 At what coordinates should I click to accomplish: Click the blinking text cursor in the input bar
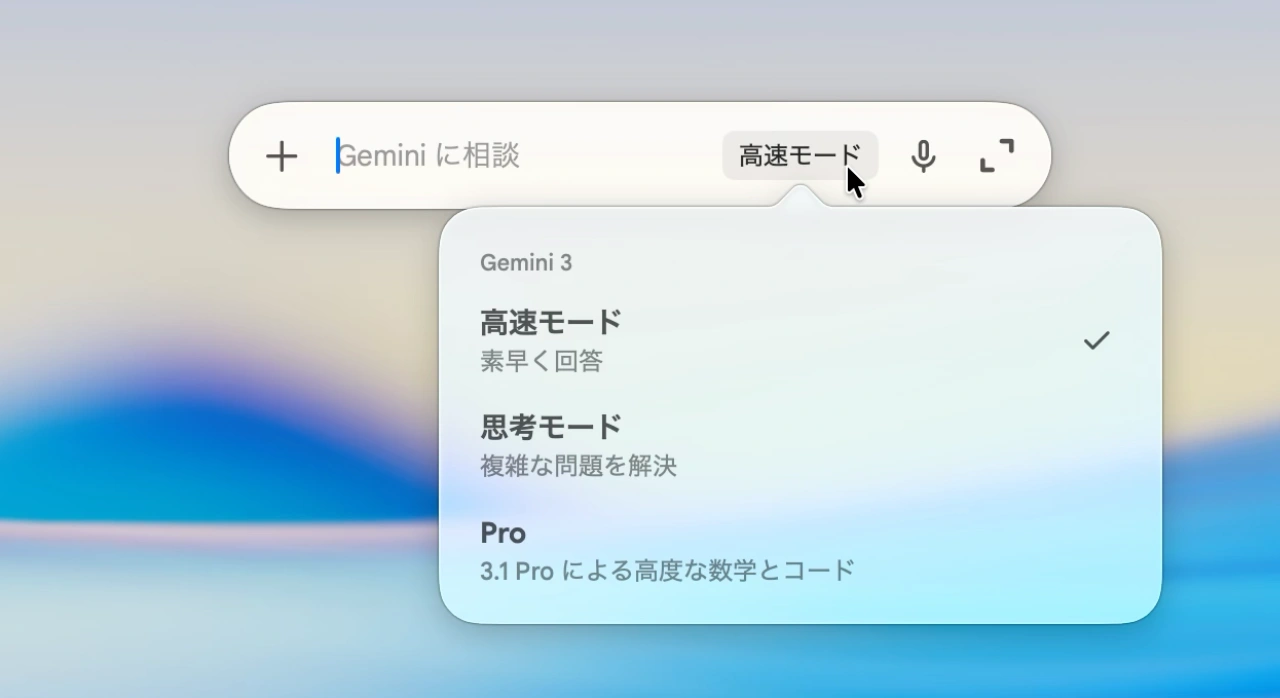tap(338, 156)
